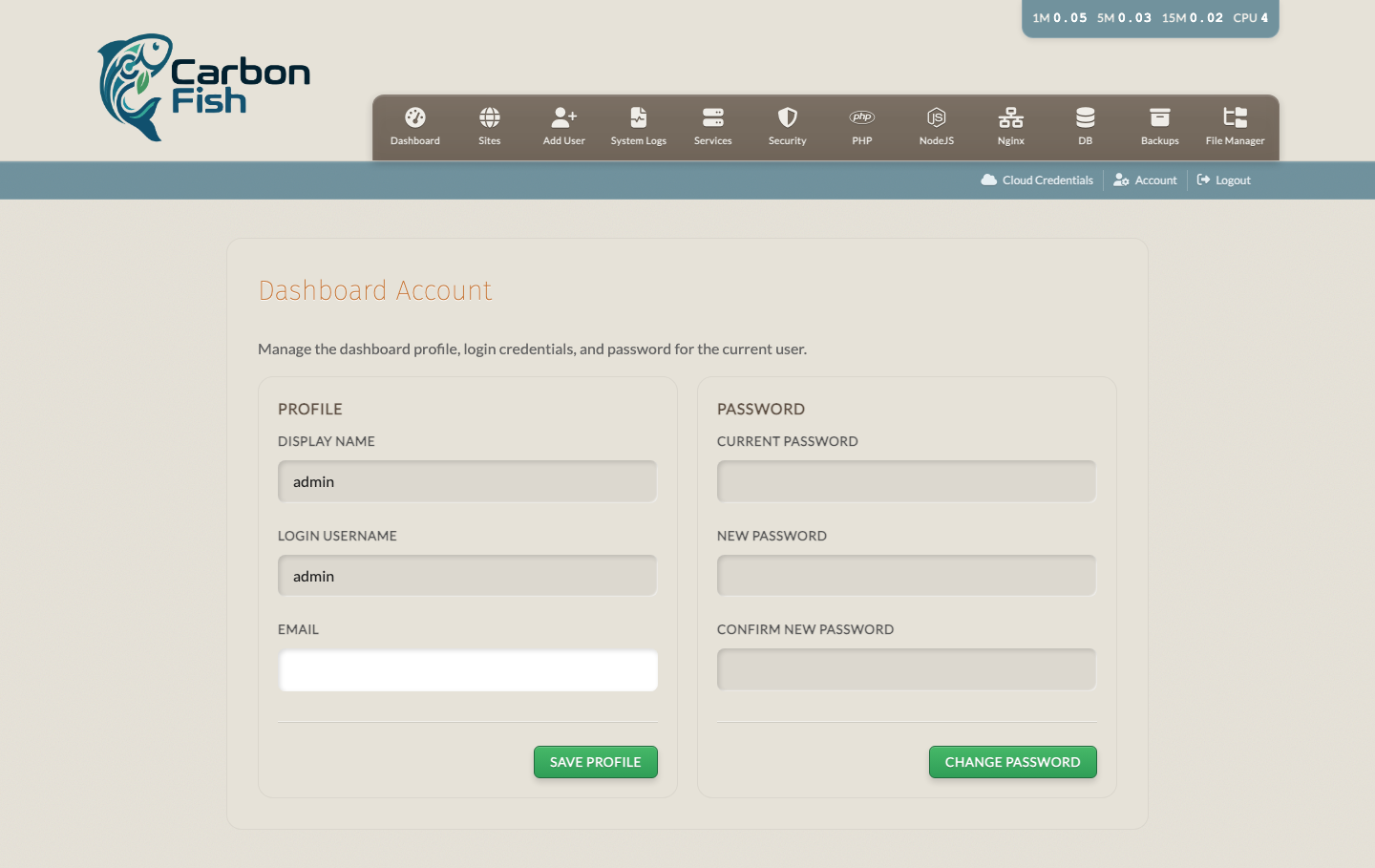Click the Email input field

pos(467,670)
